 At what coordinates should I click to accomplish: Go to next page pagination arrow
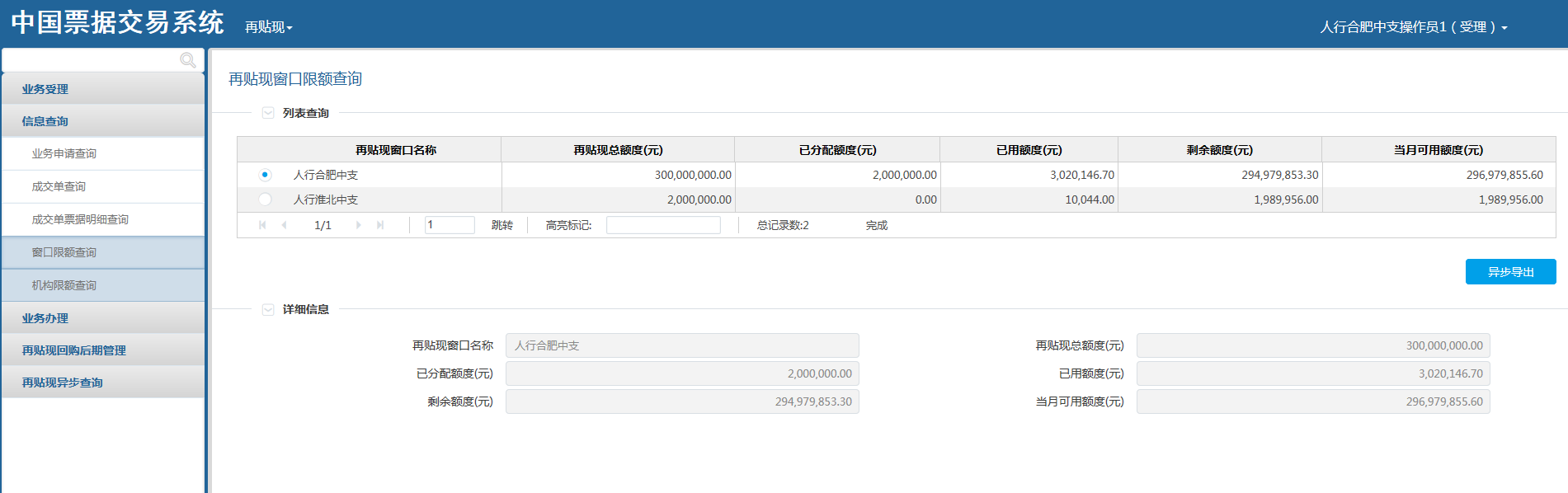tap(358, 225)
